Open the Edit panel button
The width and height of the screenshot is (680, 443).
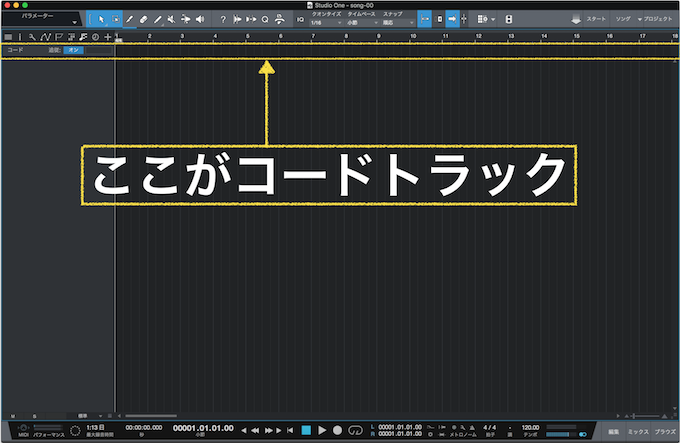tap(613, 432)
